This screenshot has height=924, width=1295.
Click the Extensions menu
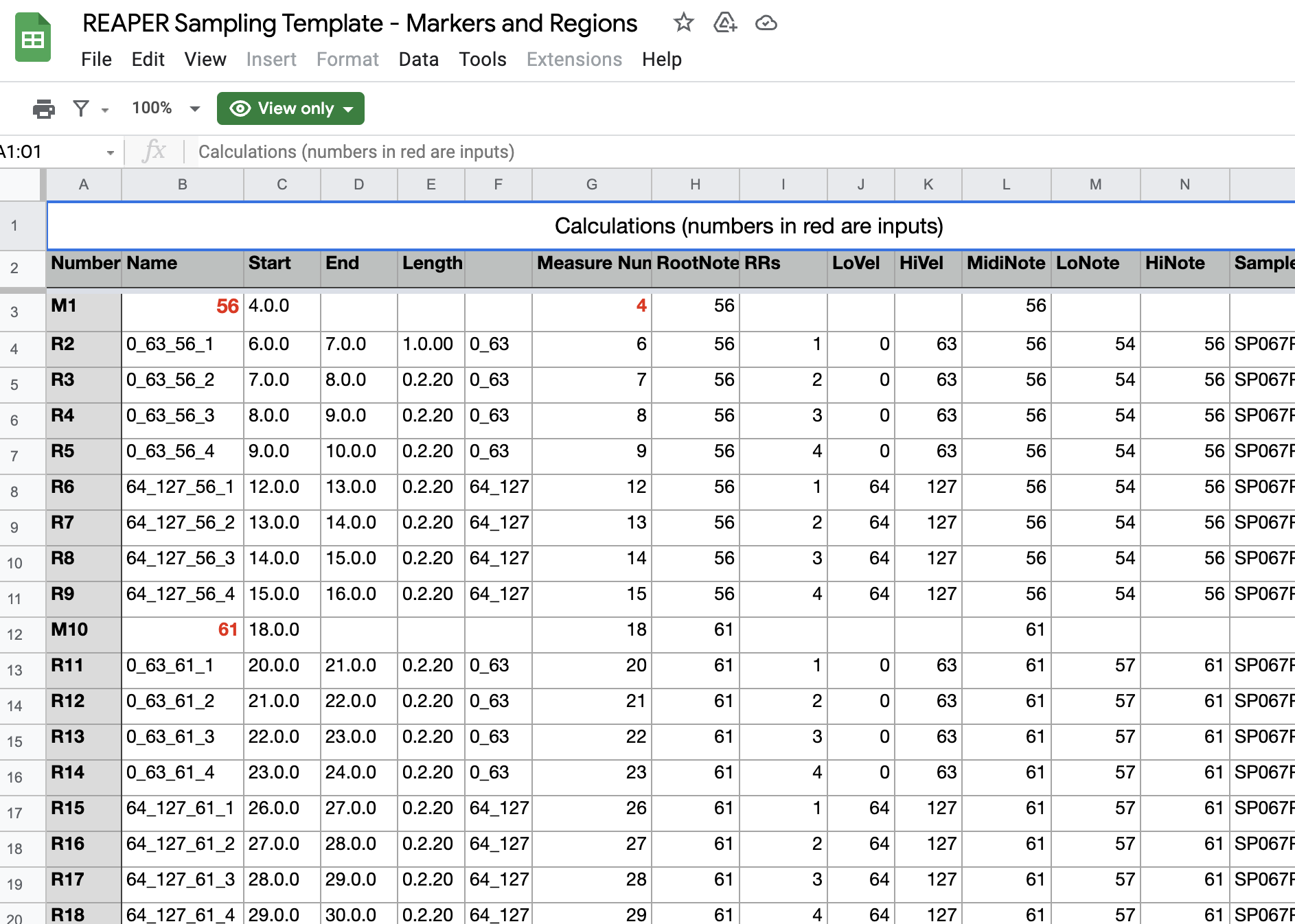click(x=574, y=60)
